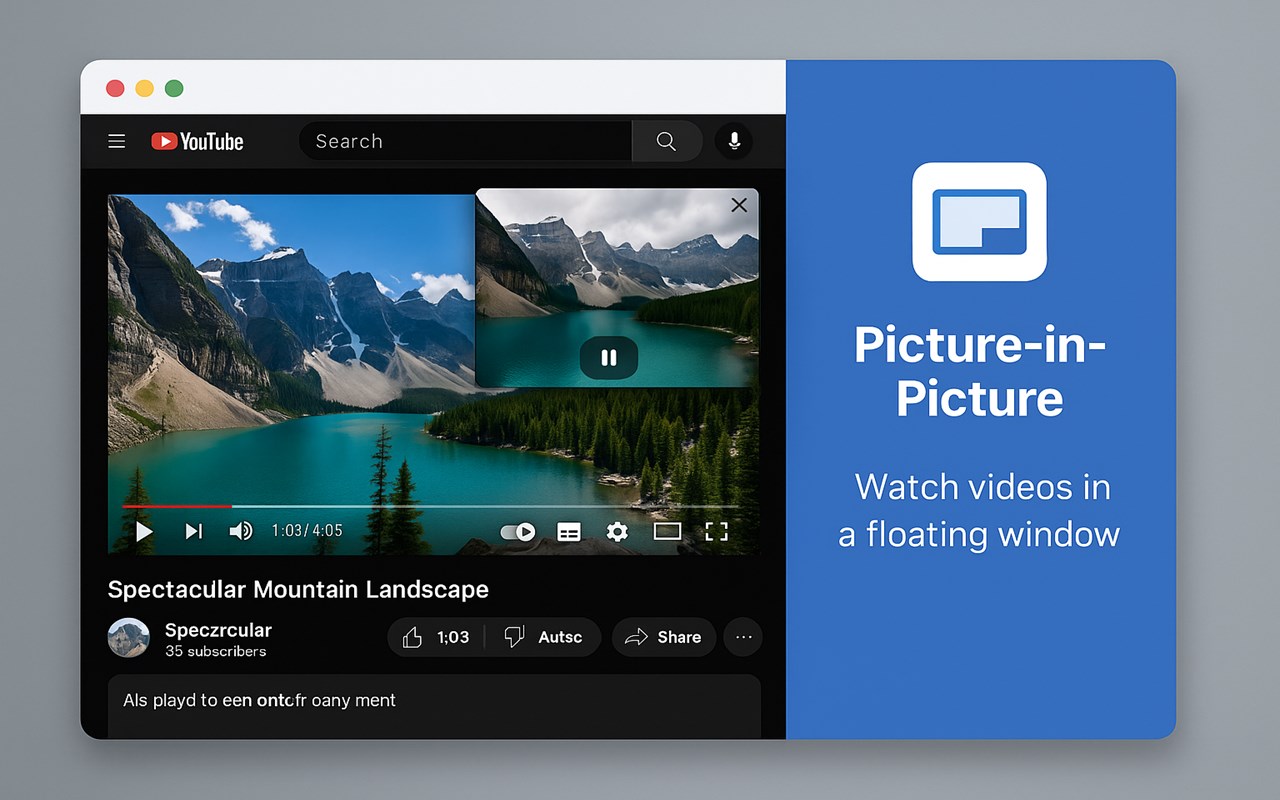Pause the floating Picture-in-Picture video
This screenshot has width=1280, height=800.
click(x=609, y=357)
